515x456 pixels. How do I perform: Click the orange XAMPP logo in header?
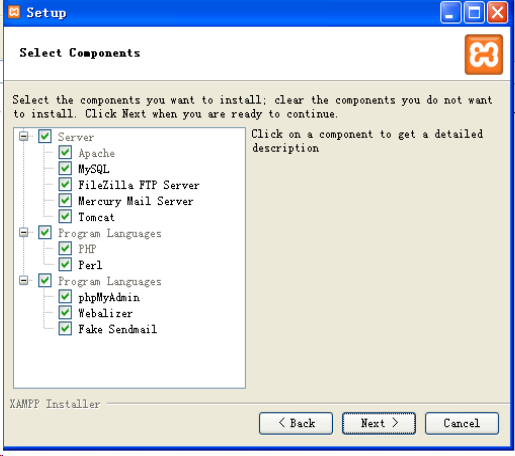(x=484, y=55)
